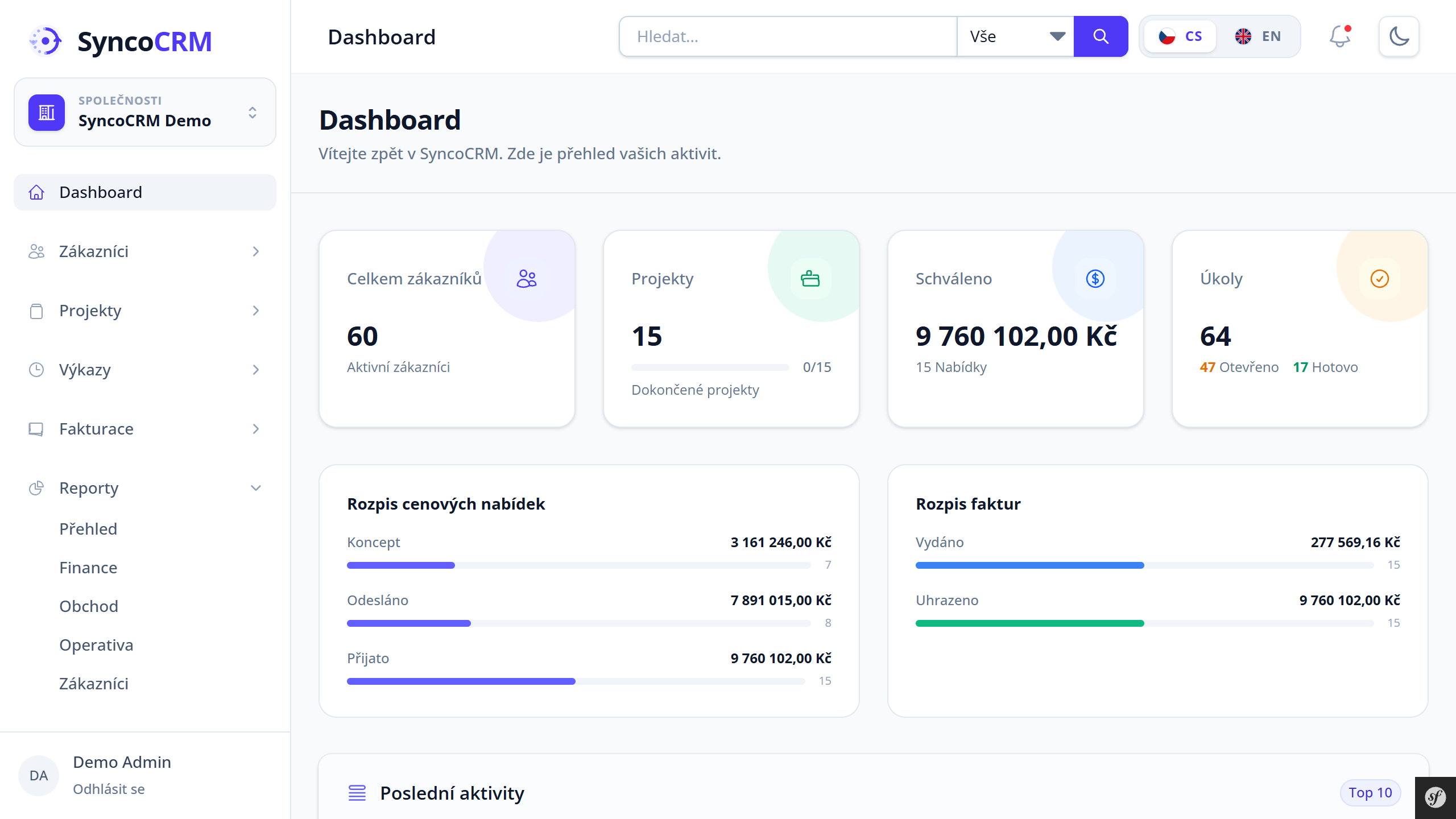The height and width of the screenshot is (819, 1456).
Task: Click the briefcase icon in Projekty card
Action: point(810,279)
